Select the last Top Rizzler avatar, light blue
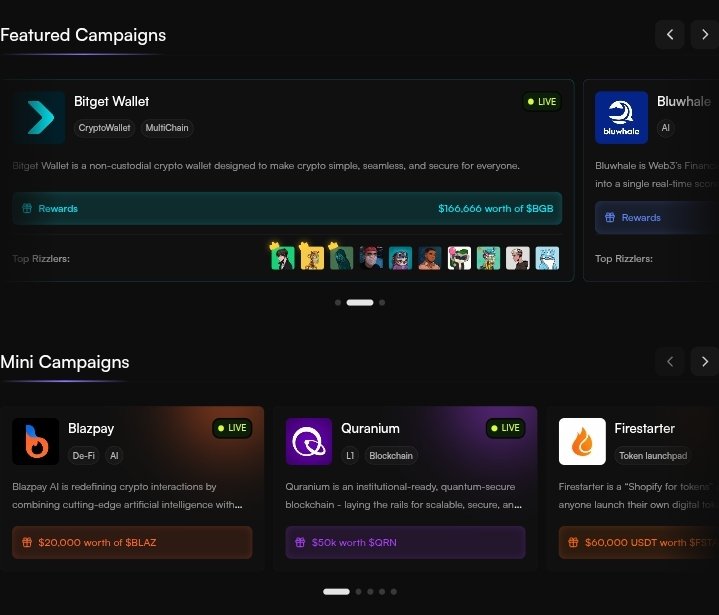719x615 pixels. point(547,258)
